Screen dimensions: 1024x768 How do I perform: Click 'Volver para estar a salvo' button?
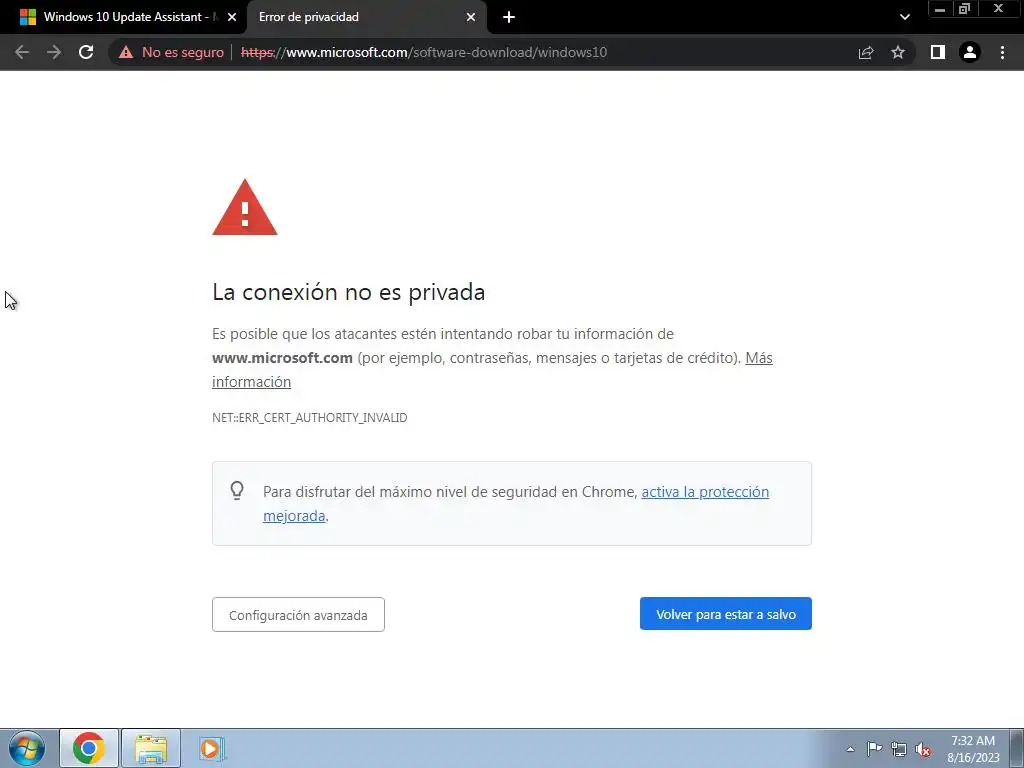point(726,614)
